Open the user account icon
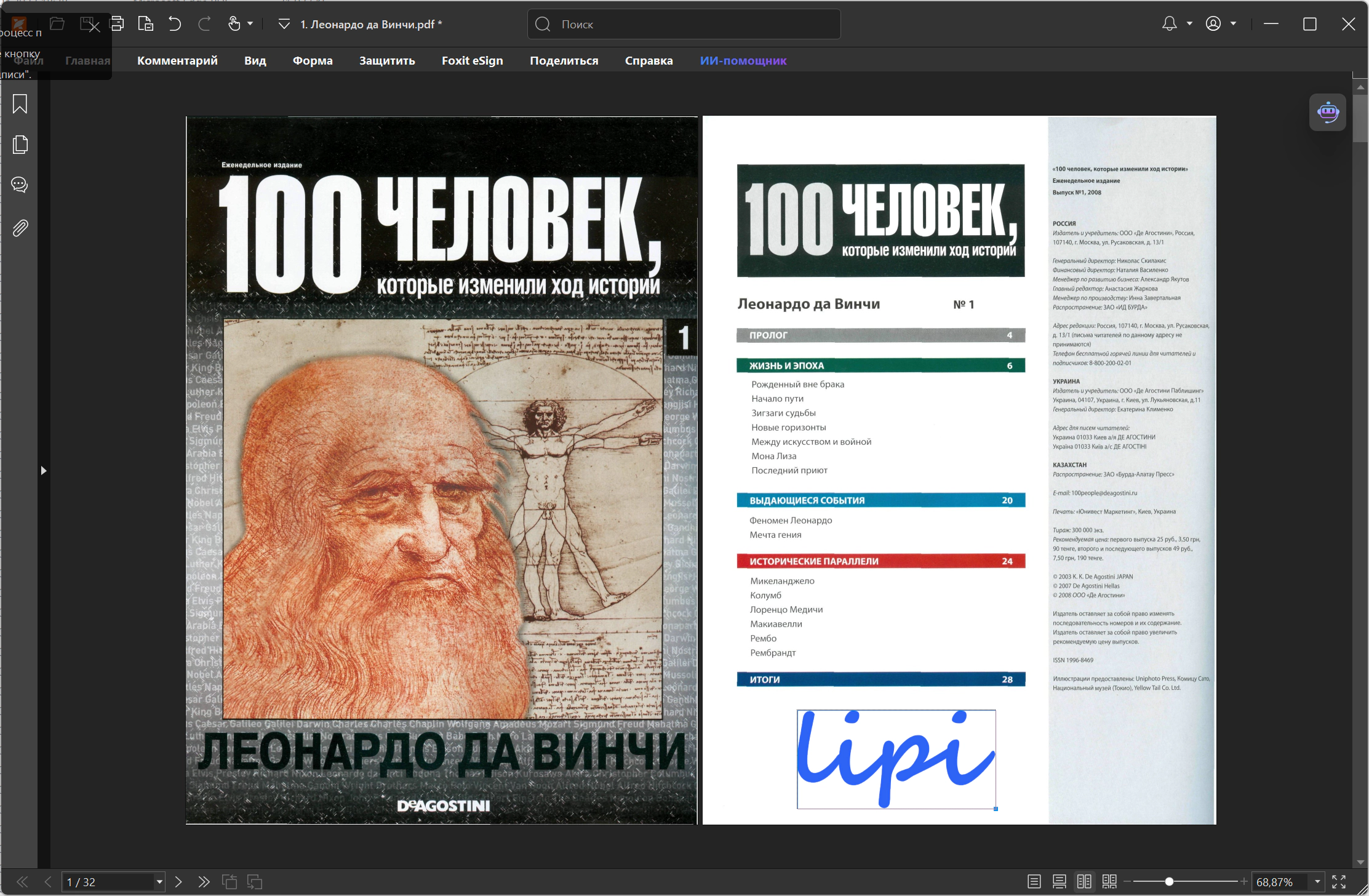Viewport: 1369px width, 896px height. pyautogui.click(x=1213, y=24)
